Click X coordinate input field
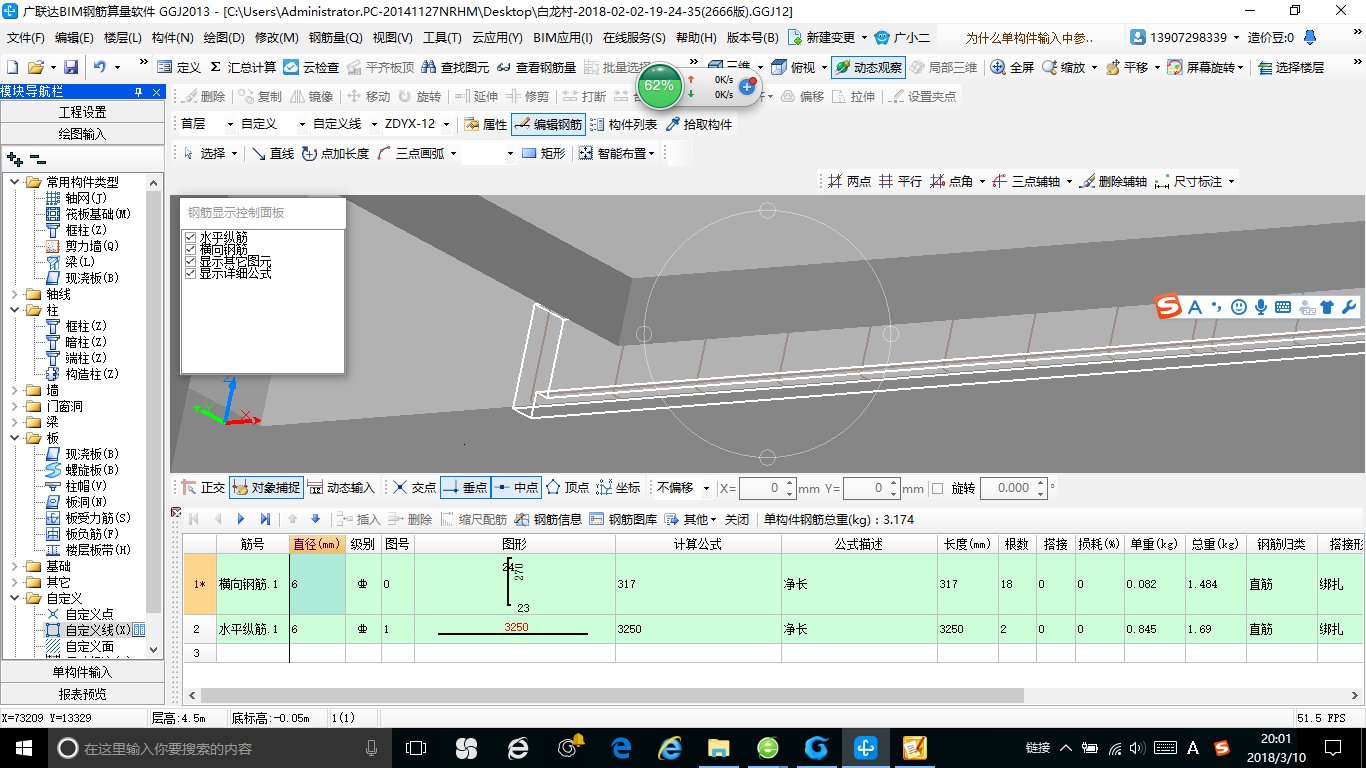 click(x=767, y=488)
